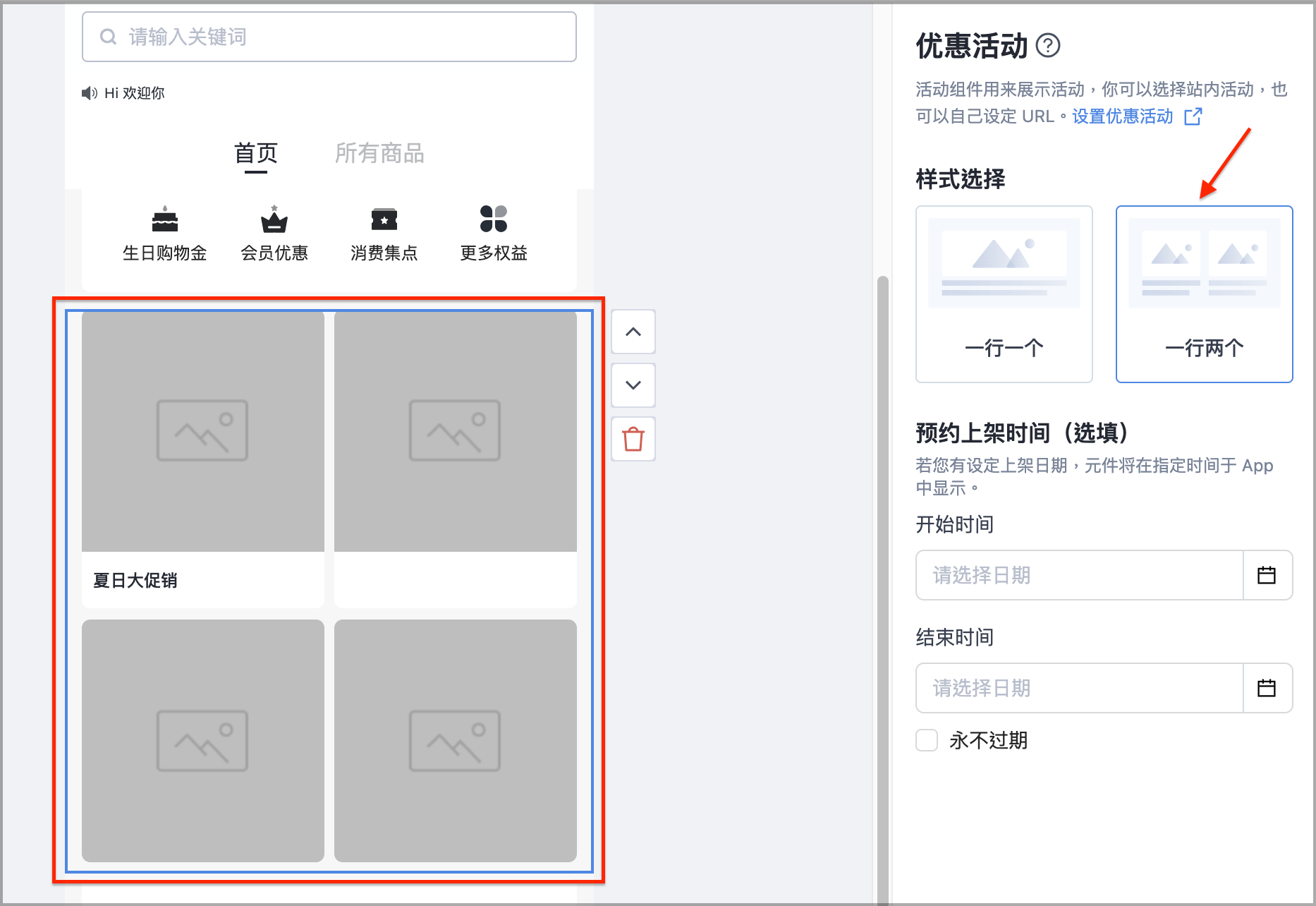
Task: Click the 样式选择 section heading
Action: pyautogui.click(x=961, y=179)
